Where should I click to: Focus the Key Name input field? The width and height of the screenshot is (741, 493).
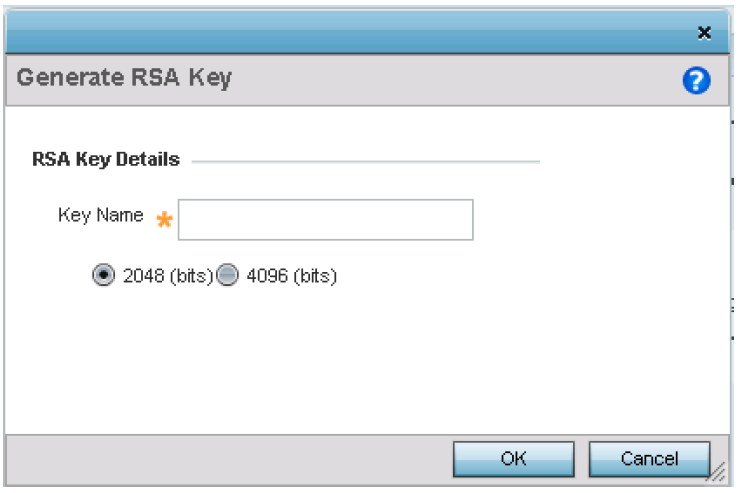[x=326, y=220]
